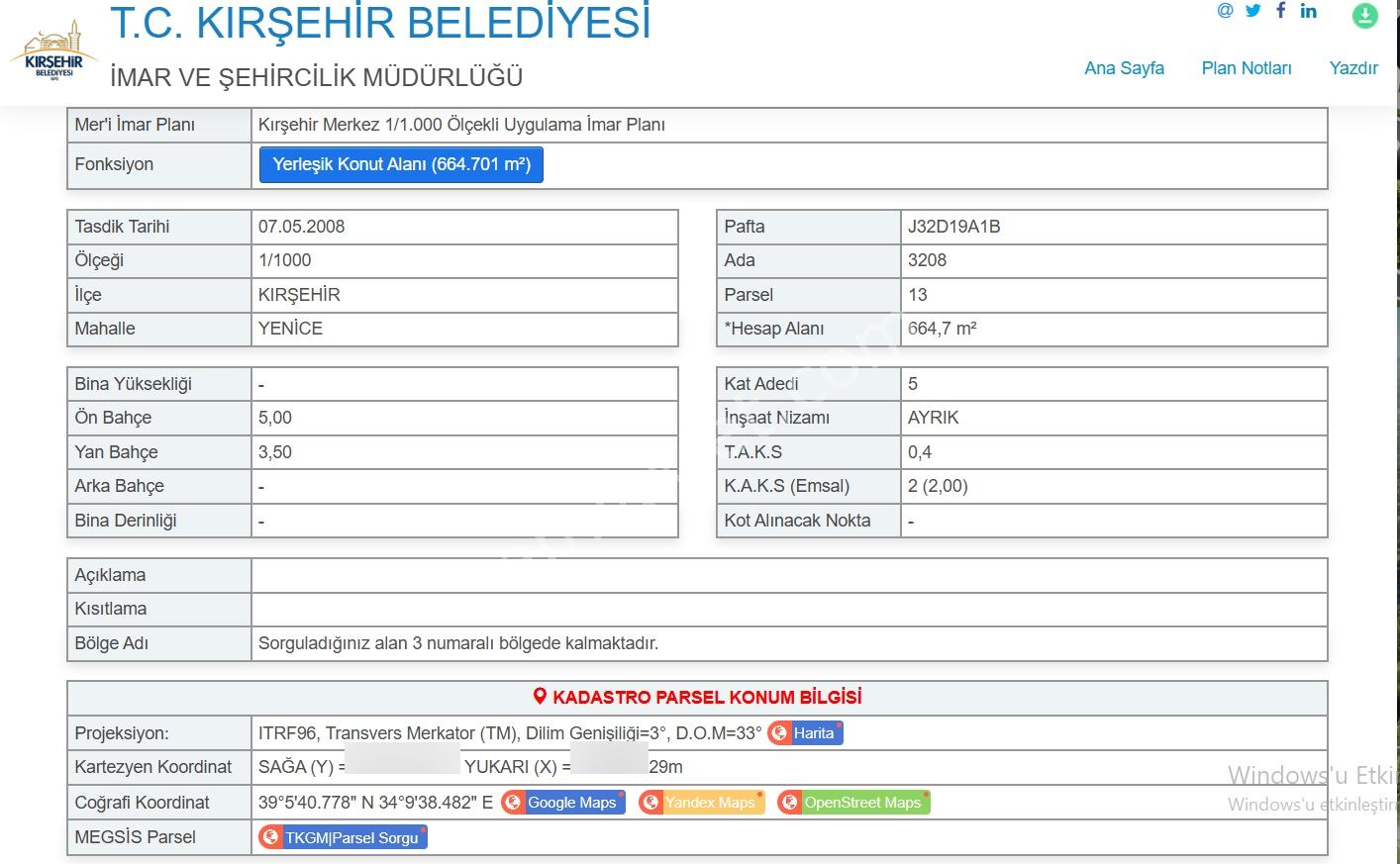Open the LinkedIn icon link
Viewport: 1400px width, 864px height.
1309,11
